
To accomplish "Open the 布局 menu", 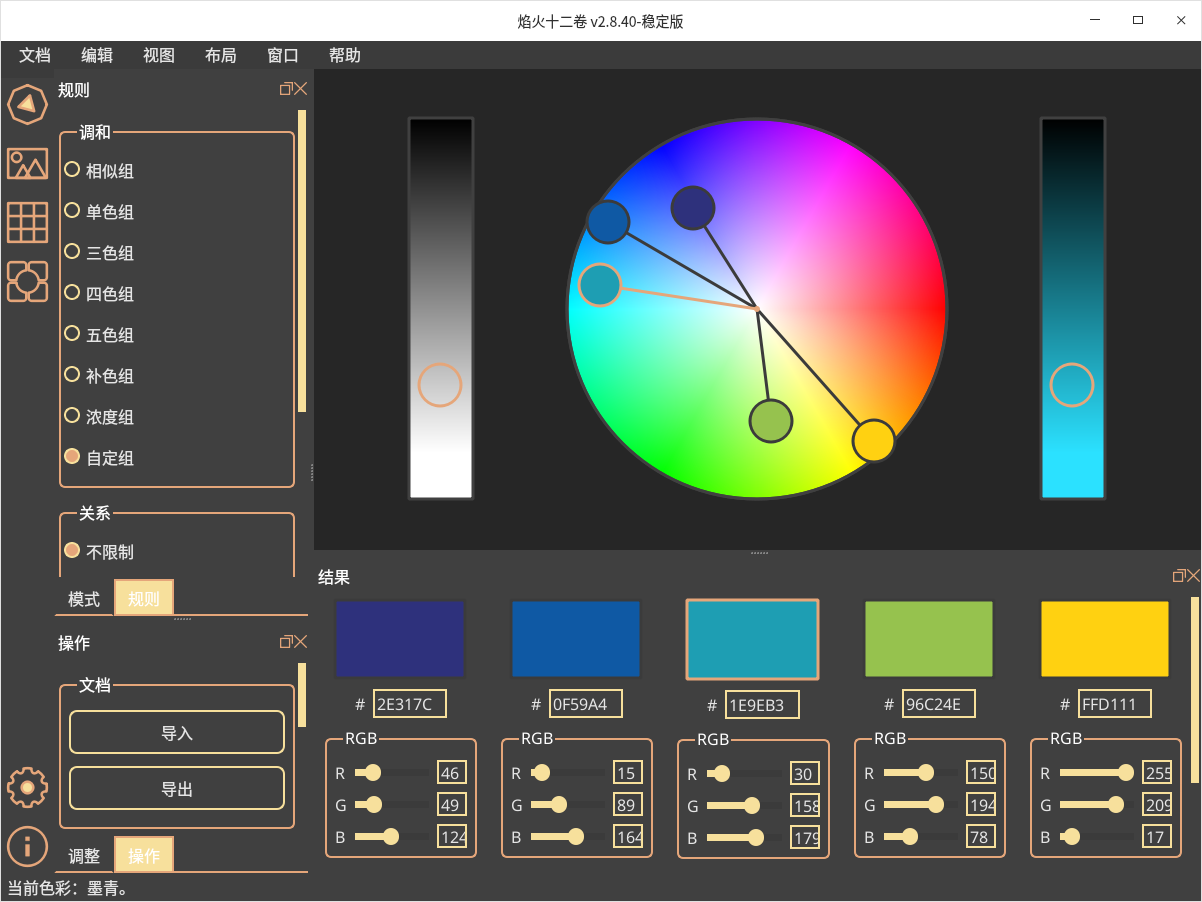I will [221, 56].
